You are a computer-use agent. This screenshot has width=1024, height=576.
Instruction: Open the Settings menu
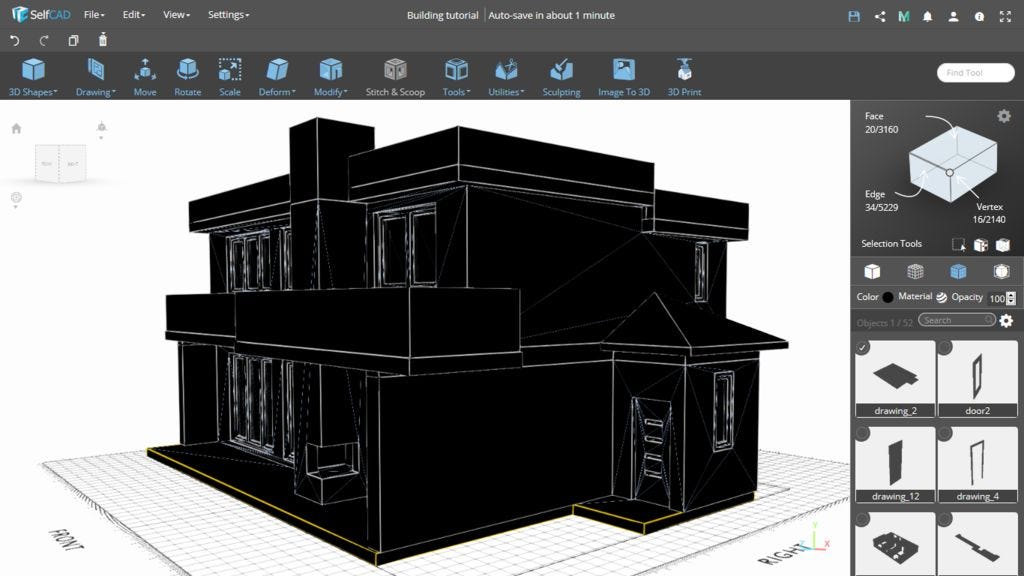pos(227,15)
